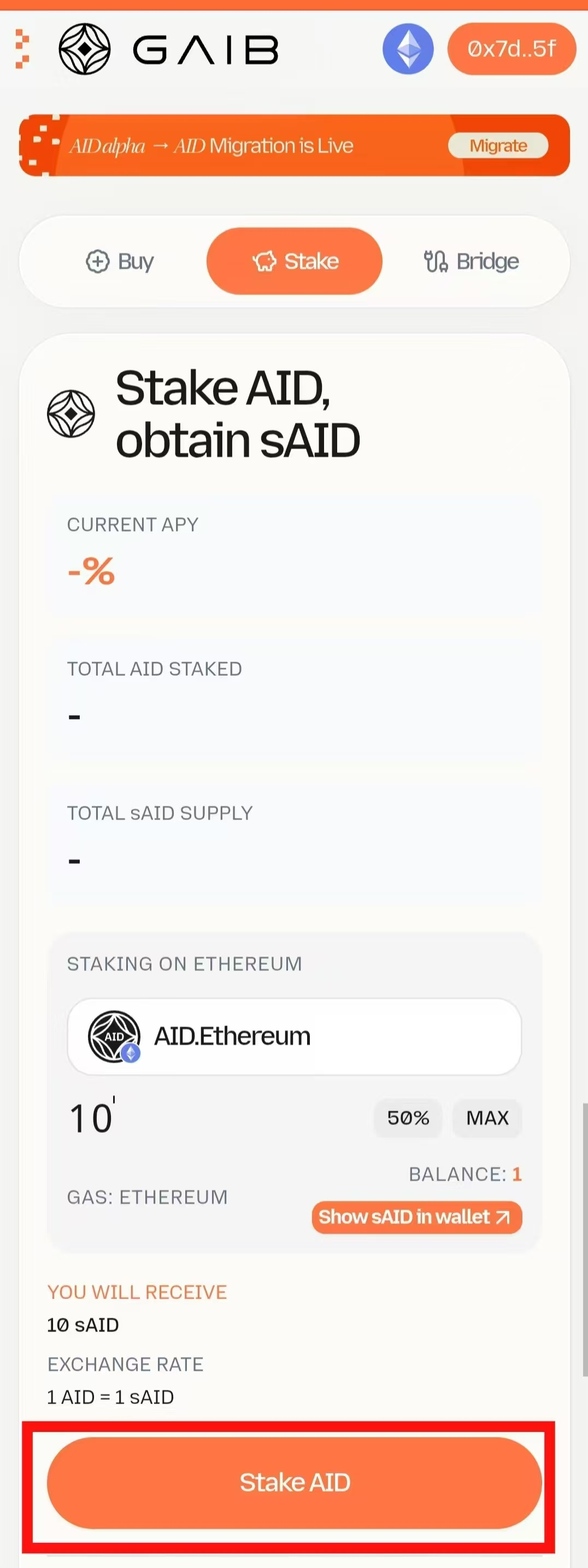Open the 0x7d..5f wallet account menu
This screenshot has width=588, height=1568.
(x=511, y=49)
